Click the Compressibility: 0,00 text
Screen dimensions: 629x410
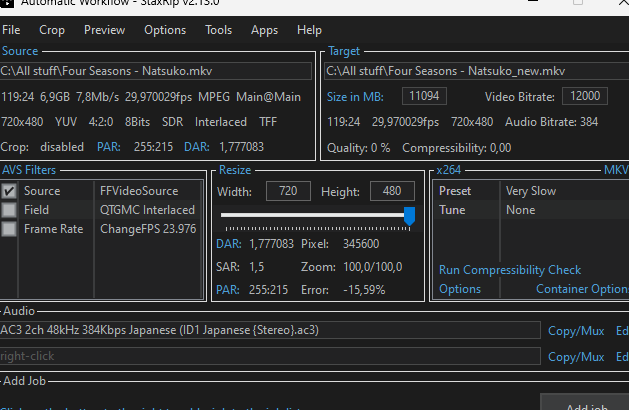point(457,148)
